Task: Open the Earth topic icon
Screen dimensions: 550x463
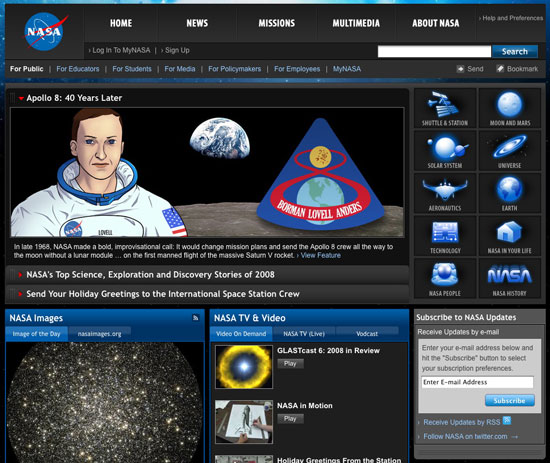Action: [510, 193]
